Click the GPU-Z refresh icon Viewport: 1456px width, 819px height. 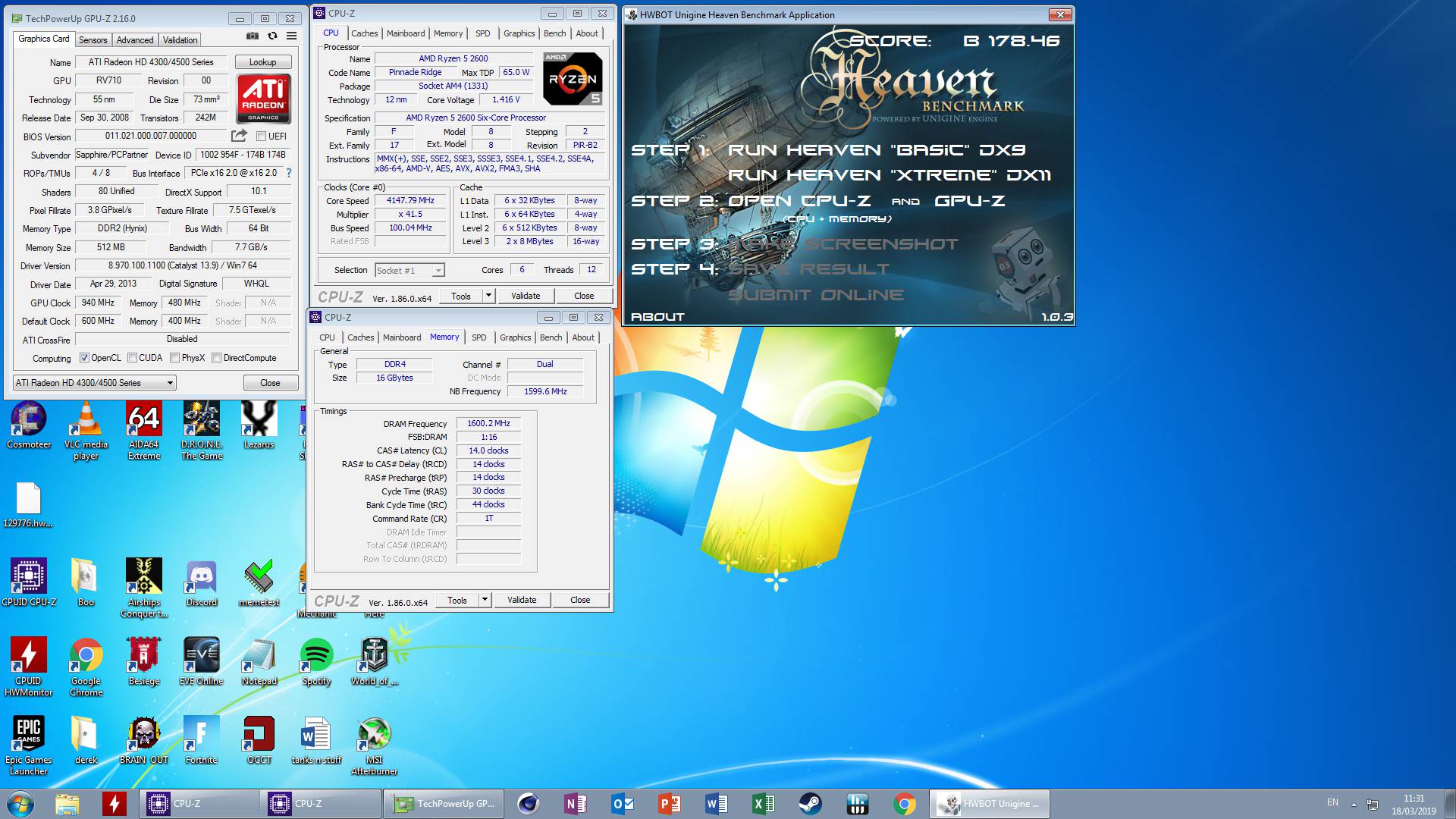pos(272,36)
